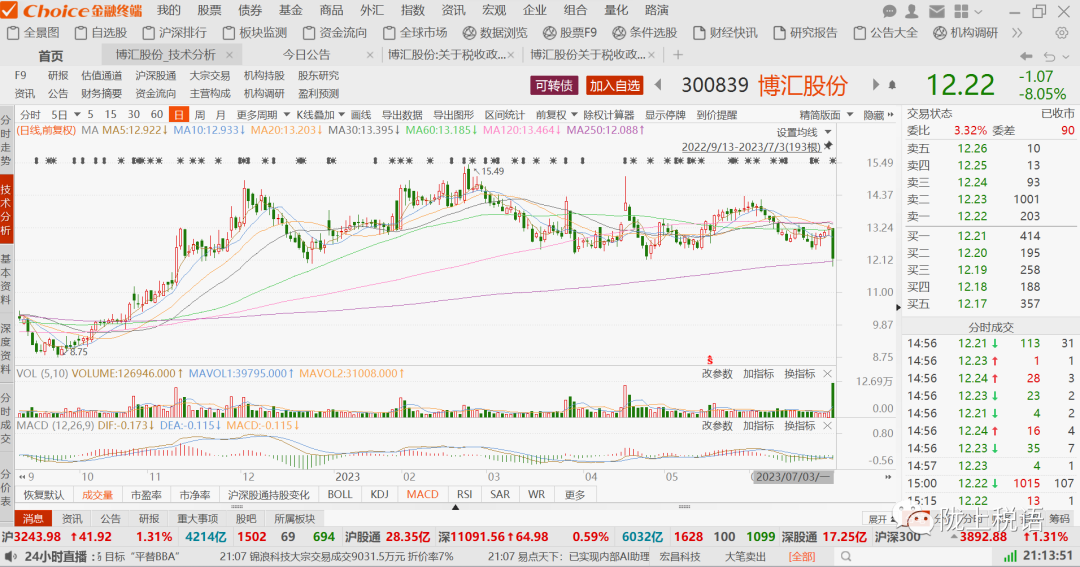This screenshot has height=567, width=1080.
Task: Click 恢复默认 indicator button
Action: [43, 494]
